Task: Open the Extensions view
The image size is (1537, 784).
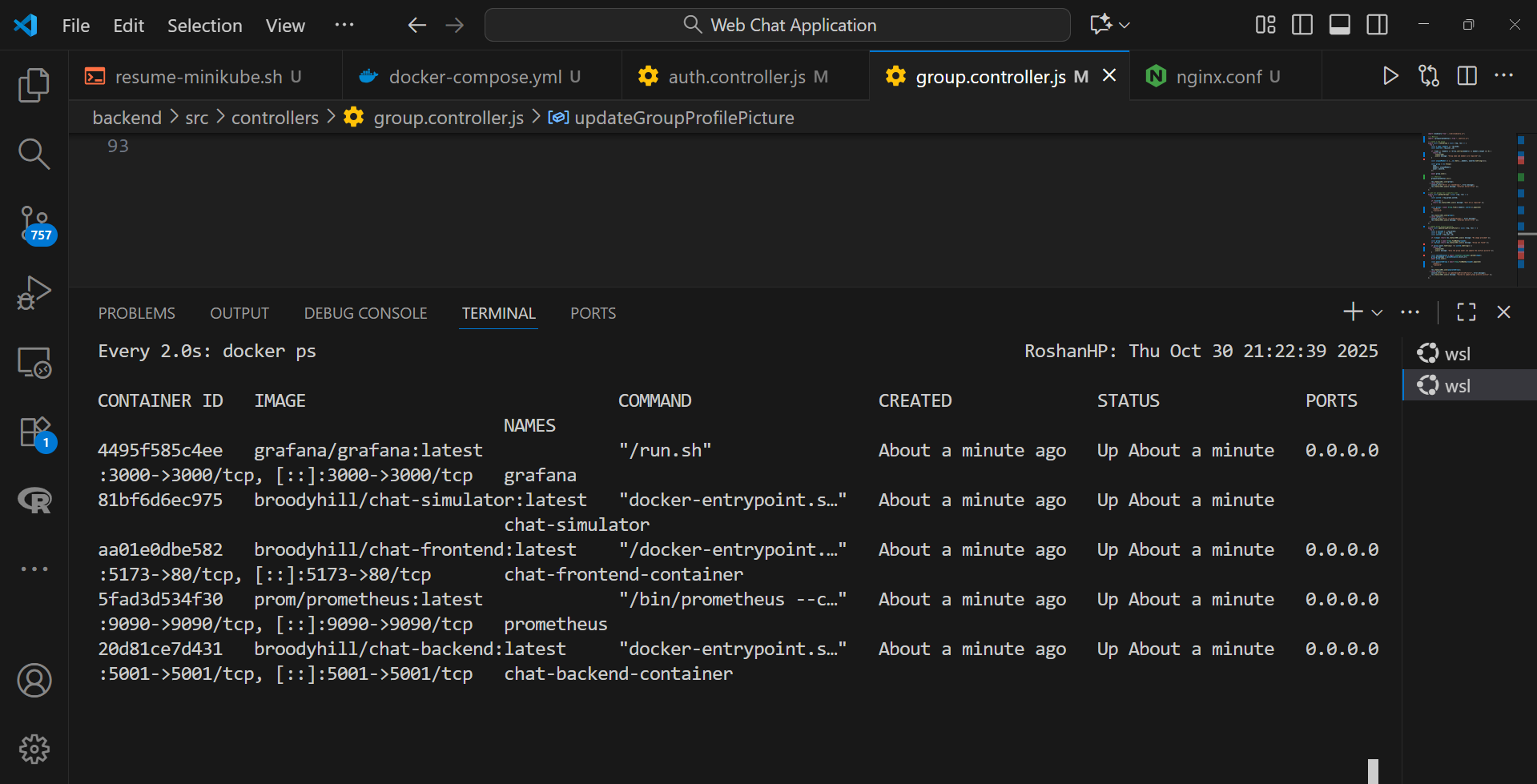Action: coord(34,431)
